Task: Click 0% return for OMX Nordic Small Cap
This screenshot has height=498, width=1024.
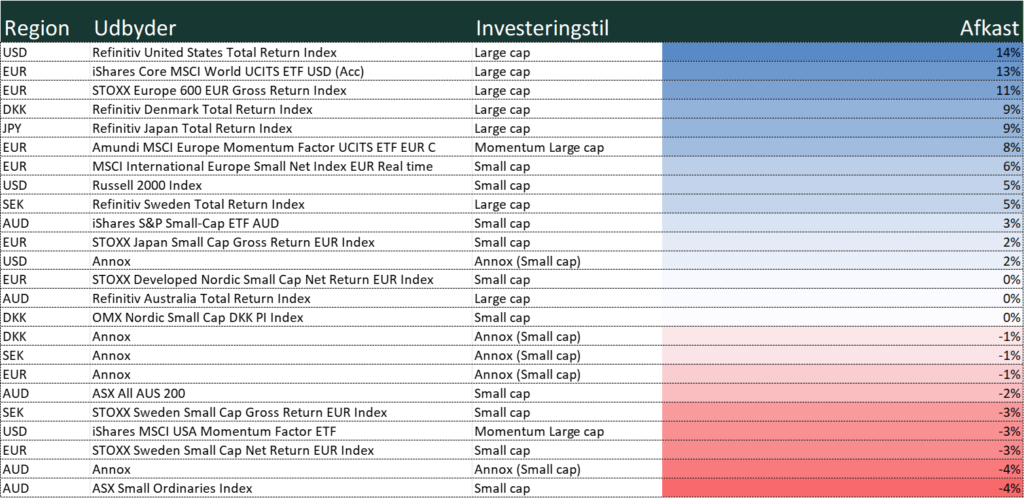Action: tap(1012, 317)
